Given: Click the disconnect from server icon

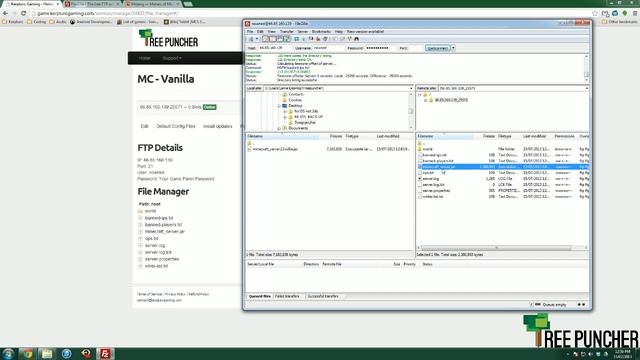Looking at the screenshot, I should click(x=318, y=39).
